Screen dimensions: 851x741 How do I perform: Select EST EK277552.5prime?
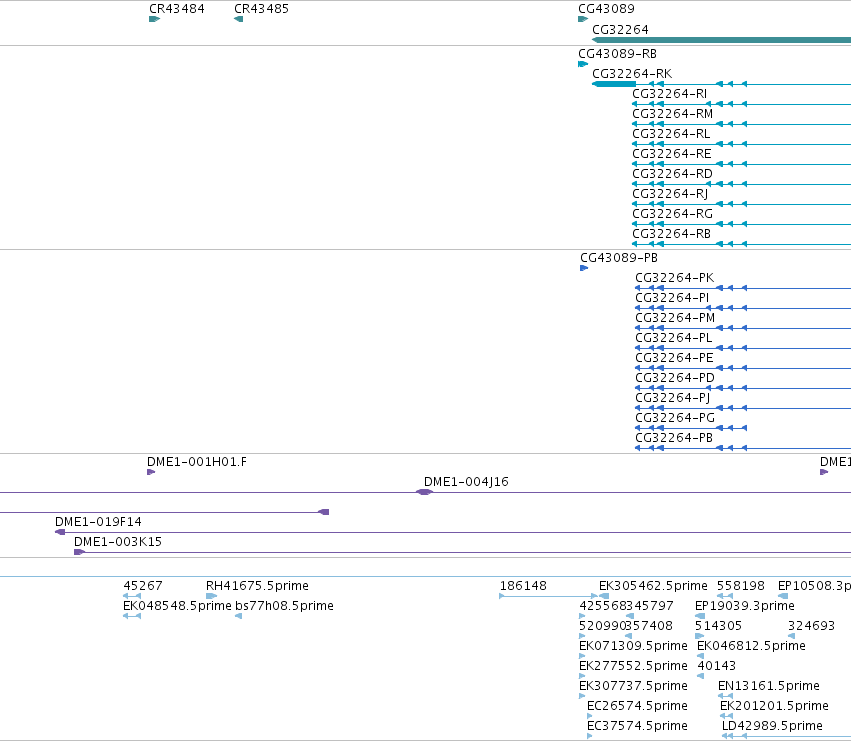pos(633,666)
